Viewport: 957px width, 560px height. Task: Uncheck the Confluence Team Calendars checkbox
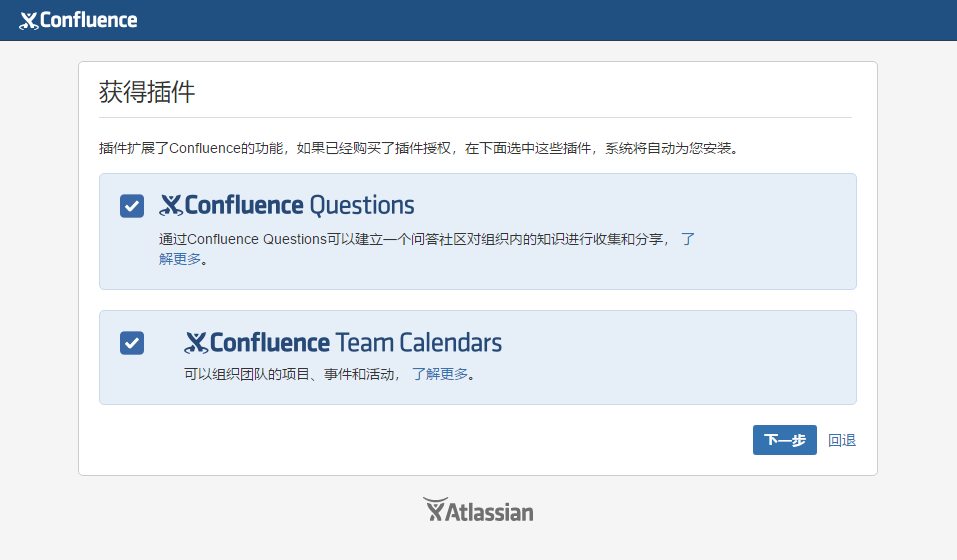pyautogui.click(x=132, y=343)
